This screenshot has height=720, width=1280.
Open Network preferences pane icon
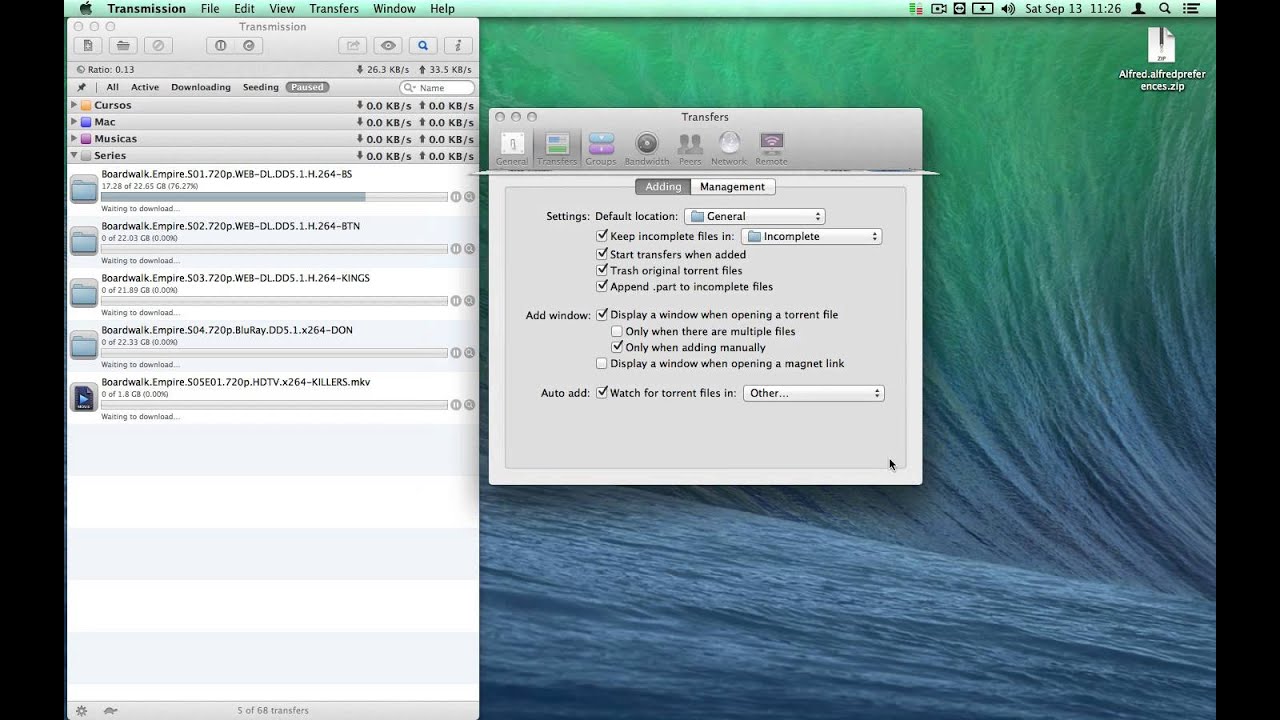[x=729, y=148]
